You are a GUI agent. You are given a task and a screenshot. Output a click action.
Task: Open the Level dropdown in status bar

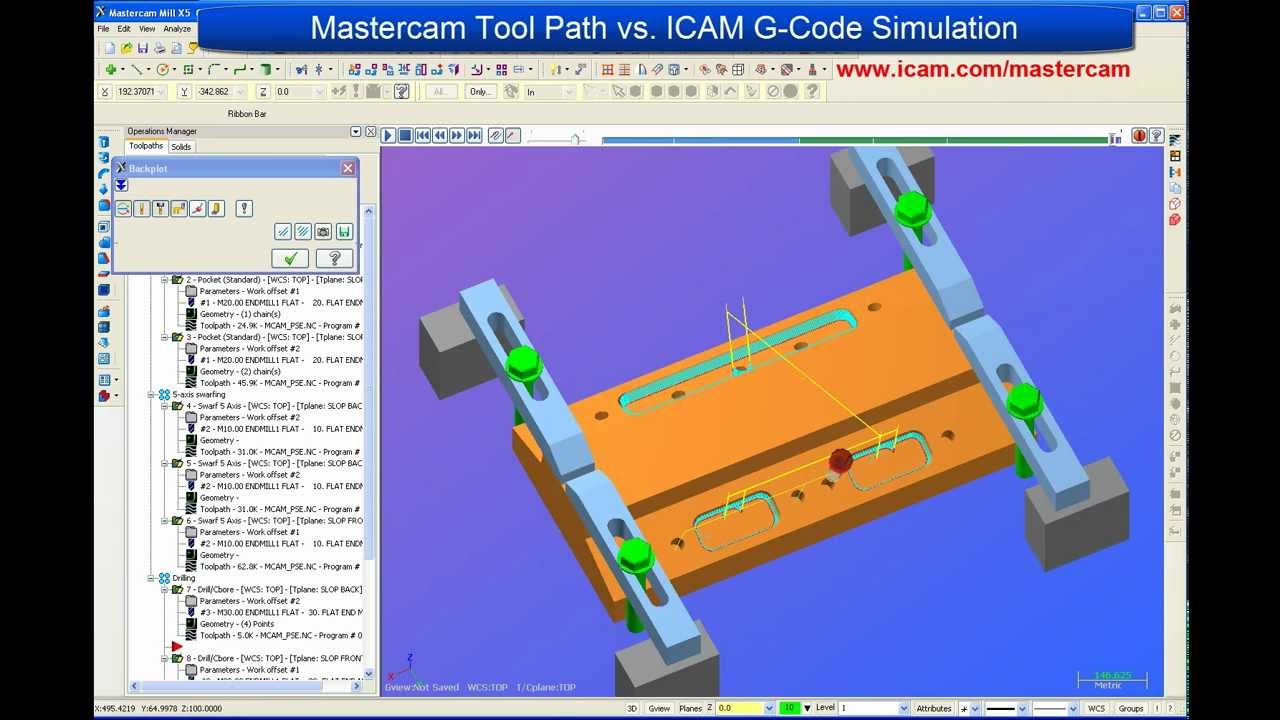902,708
